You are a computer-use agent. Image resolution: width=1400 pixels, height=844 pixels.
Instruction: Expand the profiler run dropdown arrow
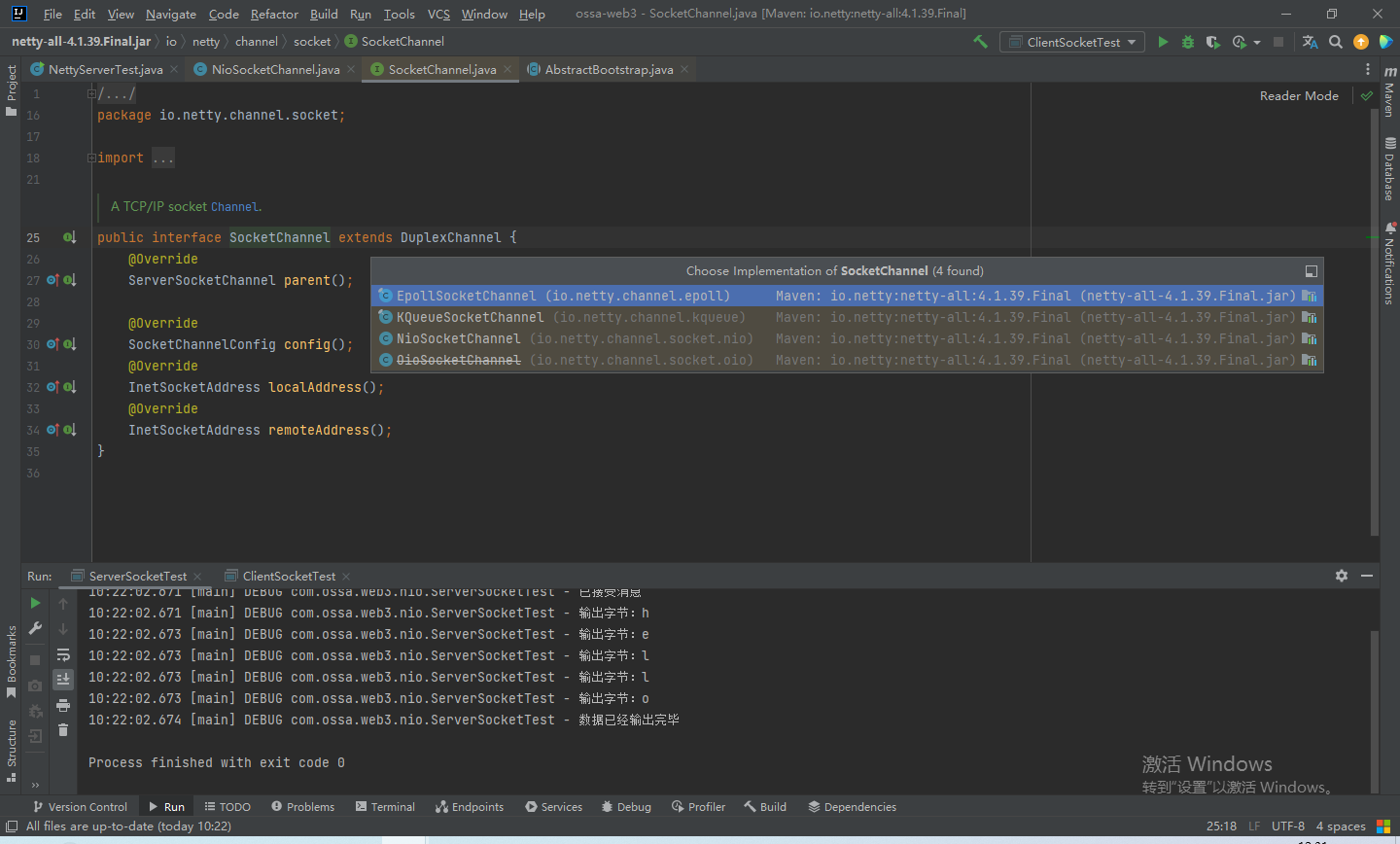pos(1257,43)
